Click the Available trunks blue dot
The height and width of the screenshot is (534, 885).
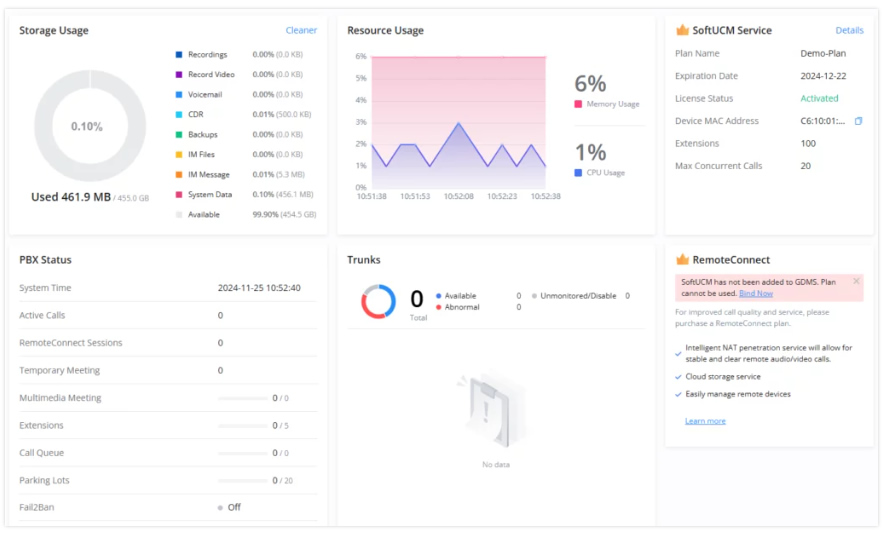pyautogui.click(x=439, y=296)
